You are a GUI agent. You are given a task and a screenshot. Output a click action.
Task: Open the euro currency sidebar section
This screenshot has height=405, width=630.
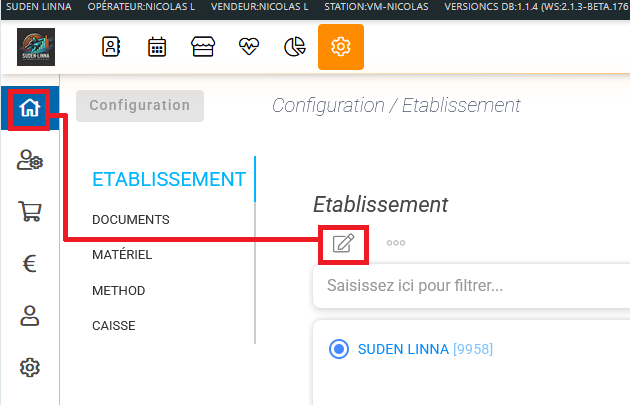click(29, 264)
